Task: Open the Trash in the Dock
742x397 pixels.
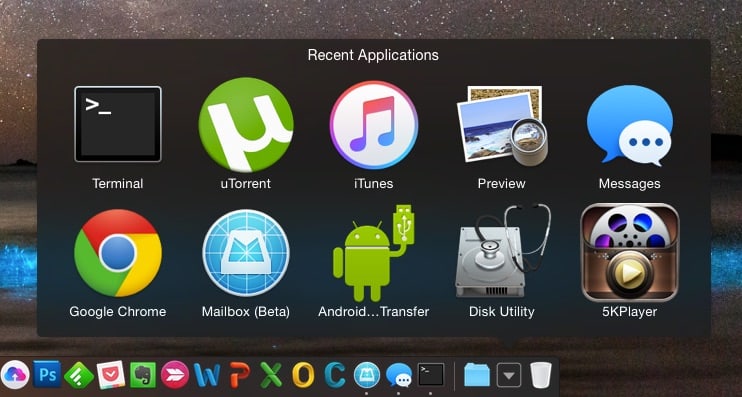Action: click(x=541, y=375)
